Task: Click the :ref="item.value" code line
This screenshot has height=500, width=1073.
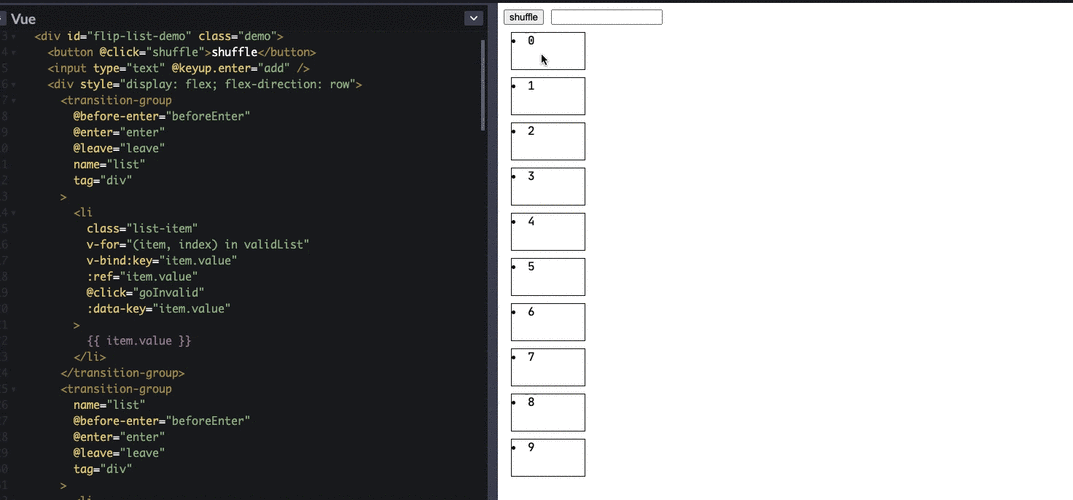Action: coord(142,276)
